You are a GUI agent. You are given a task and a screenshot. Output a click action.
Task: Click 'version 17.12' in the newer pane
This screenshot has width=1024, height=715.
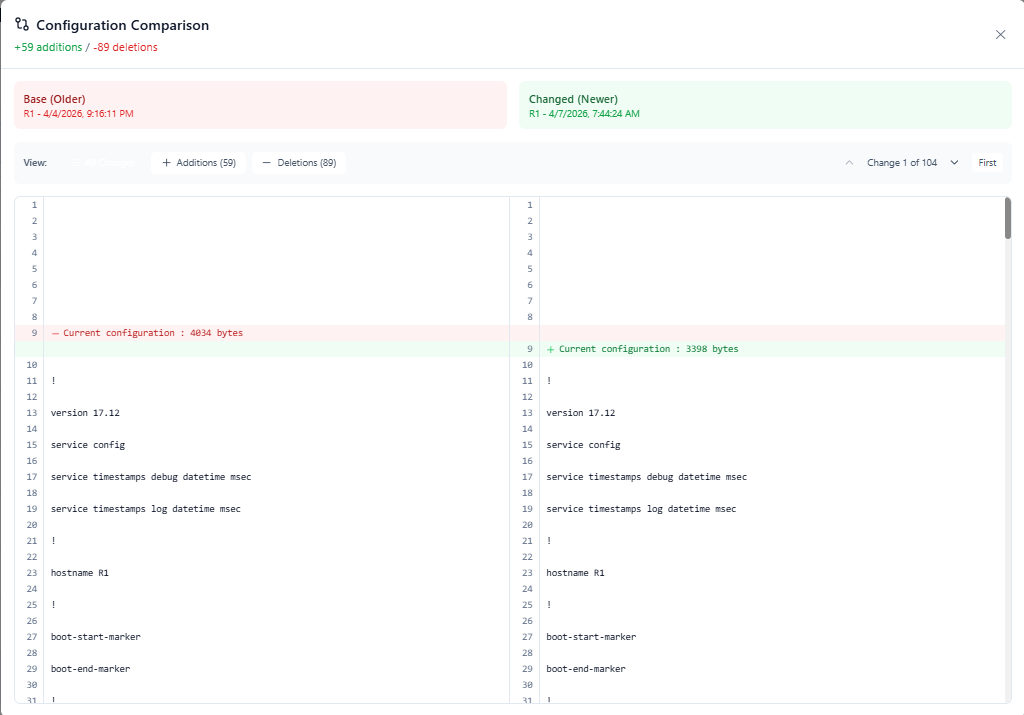coord(581,413)
